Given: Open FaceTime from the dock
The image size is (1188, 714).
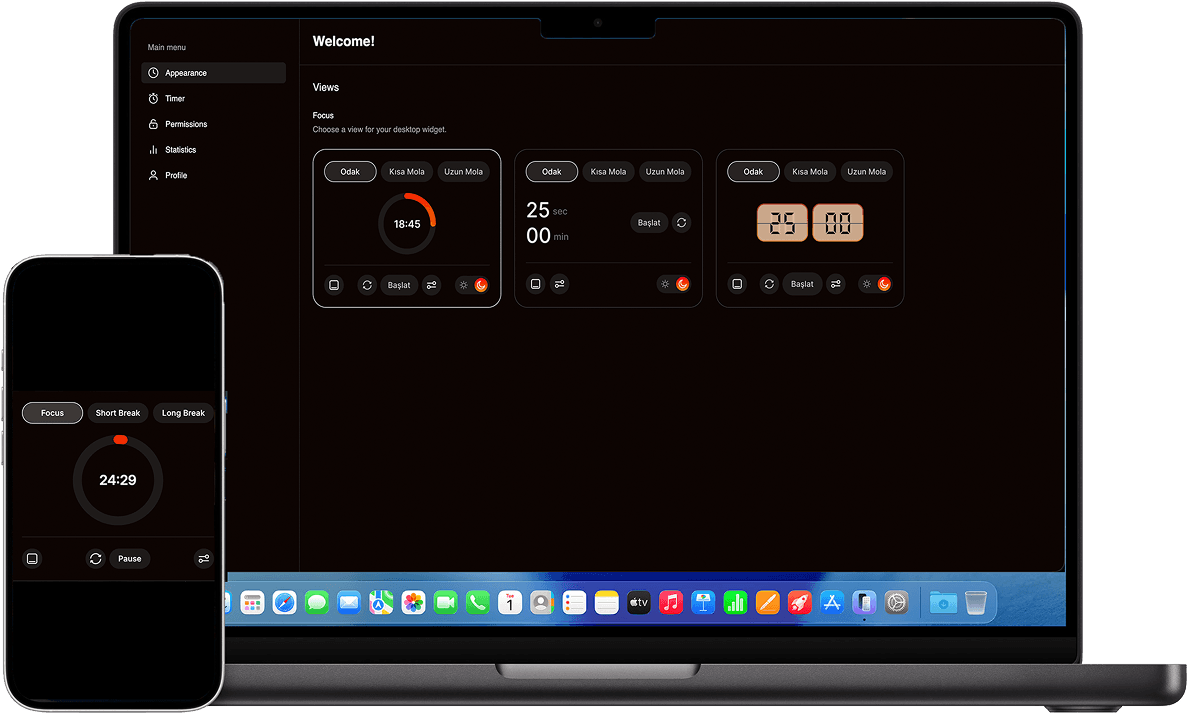Looking at the screenshot, I should tap(446, 603).
